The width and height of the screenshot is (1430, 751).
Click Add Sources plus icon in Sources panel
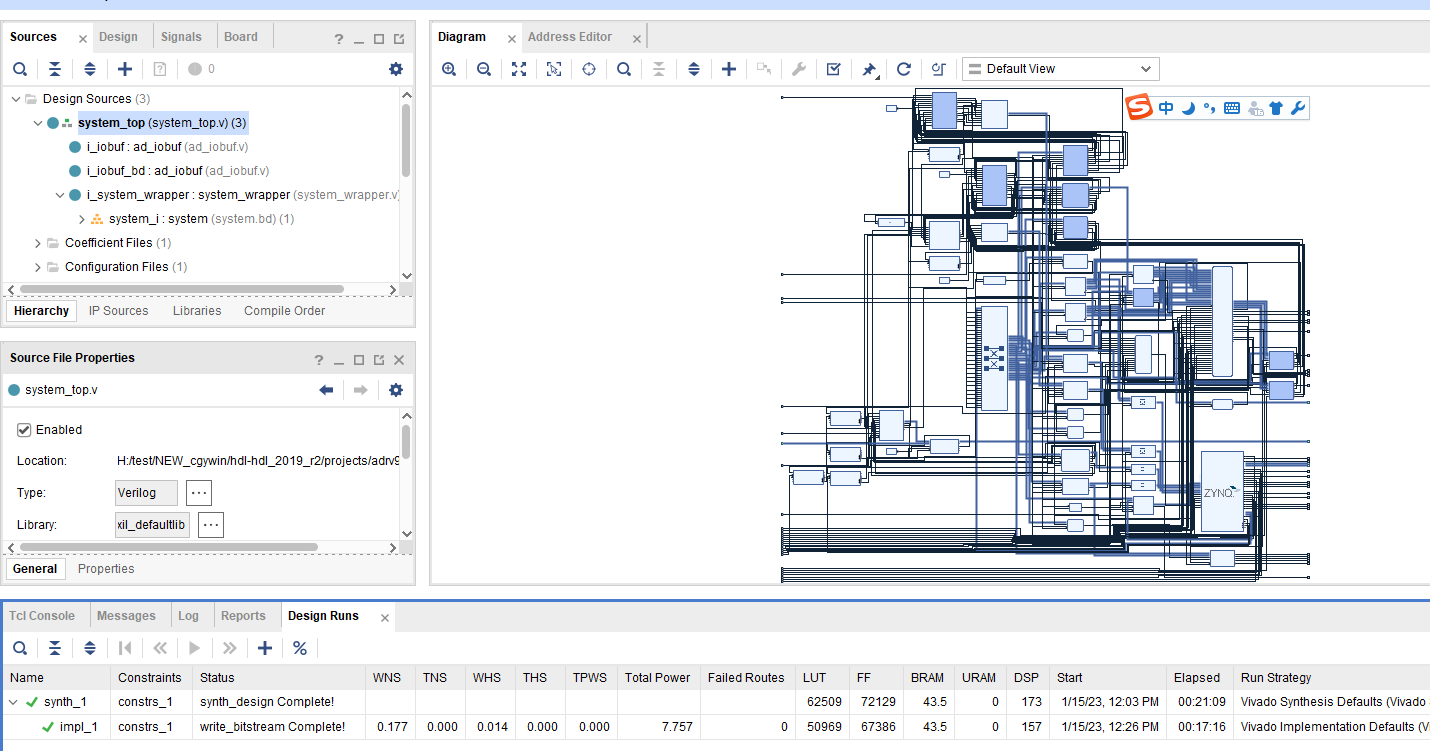coord(125,69)
